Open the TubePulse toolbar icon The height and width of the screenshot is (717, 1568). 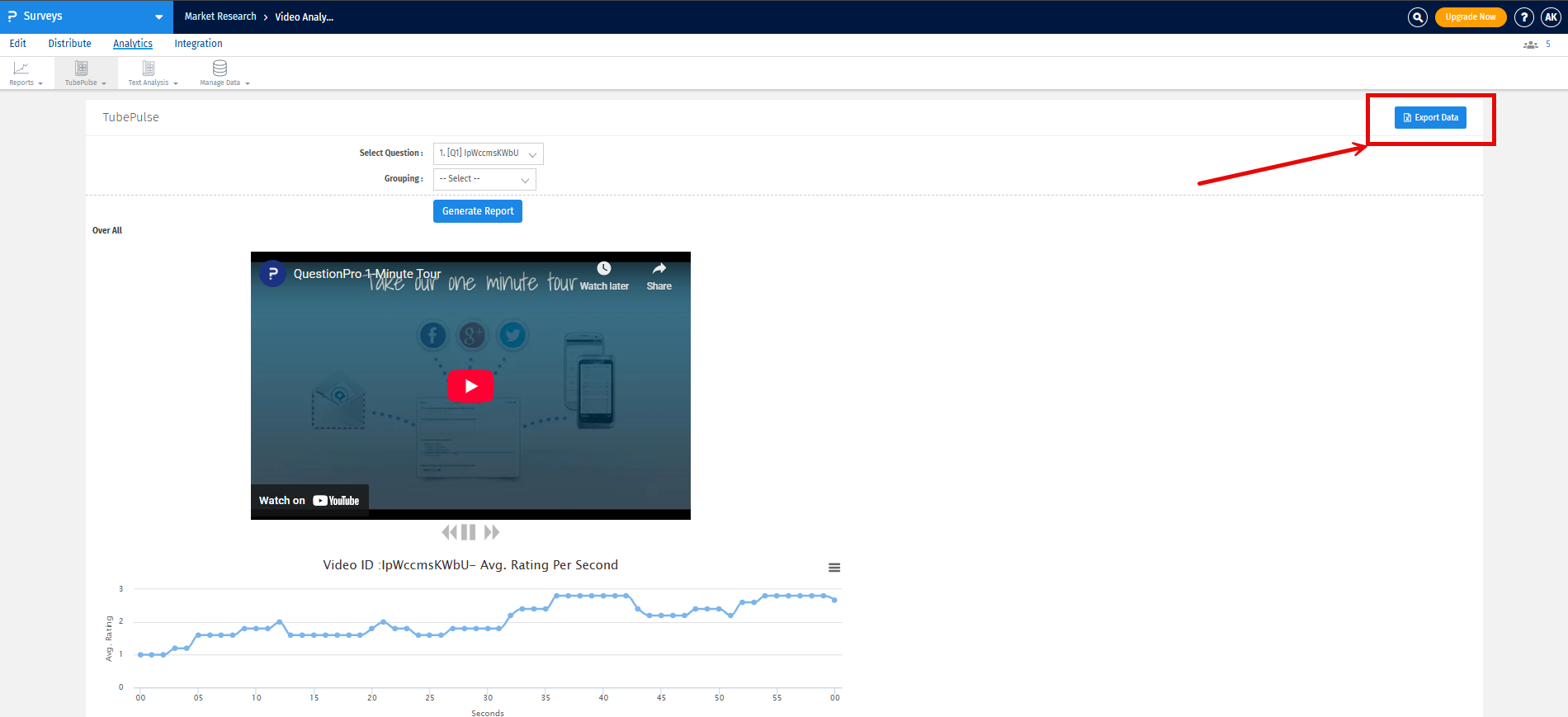click(x=82, y=69)
